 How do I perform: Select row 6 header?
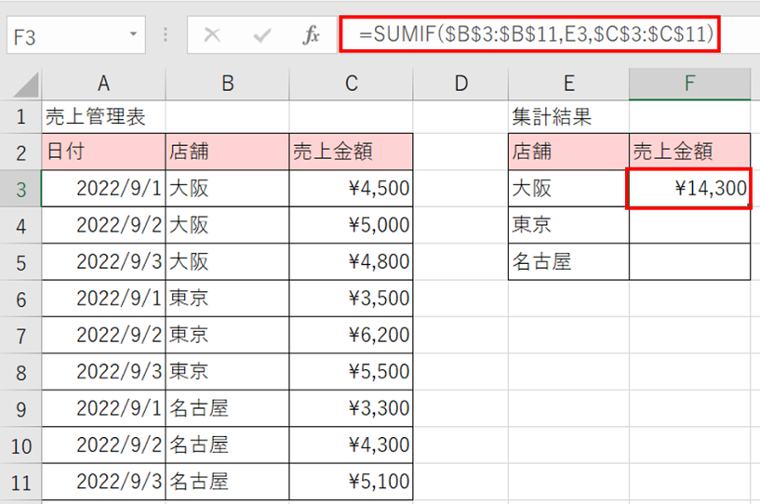coord(21,299)
